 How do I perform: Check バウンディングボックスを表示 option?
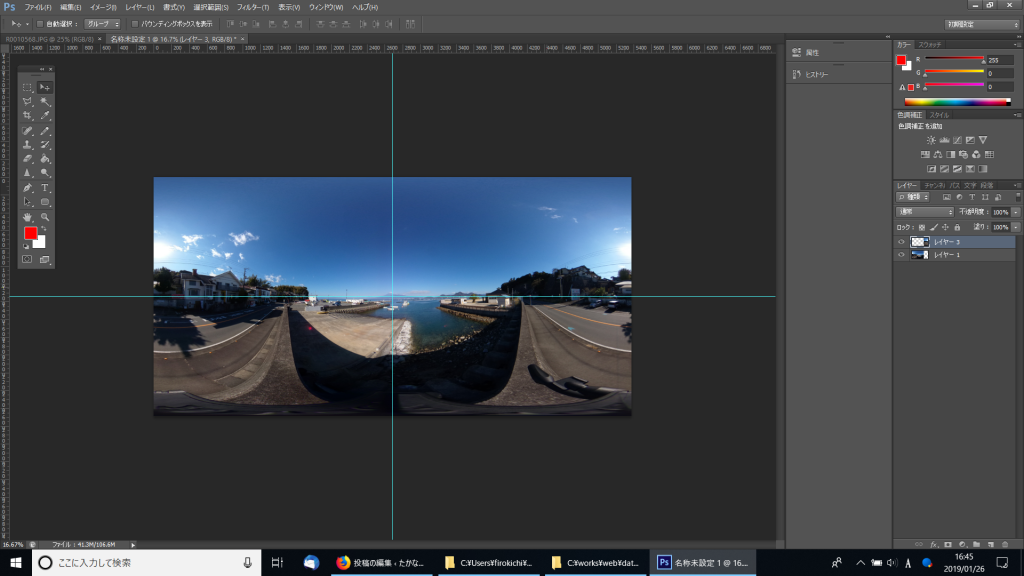tap(134, 23)
